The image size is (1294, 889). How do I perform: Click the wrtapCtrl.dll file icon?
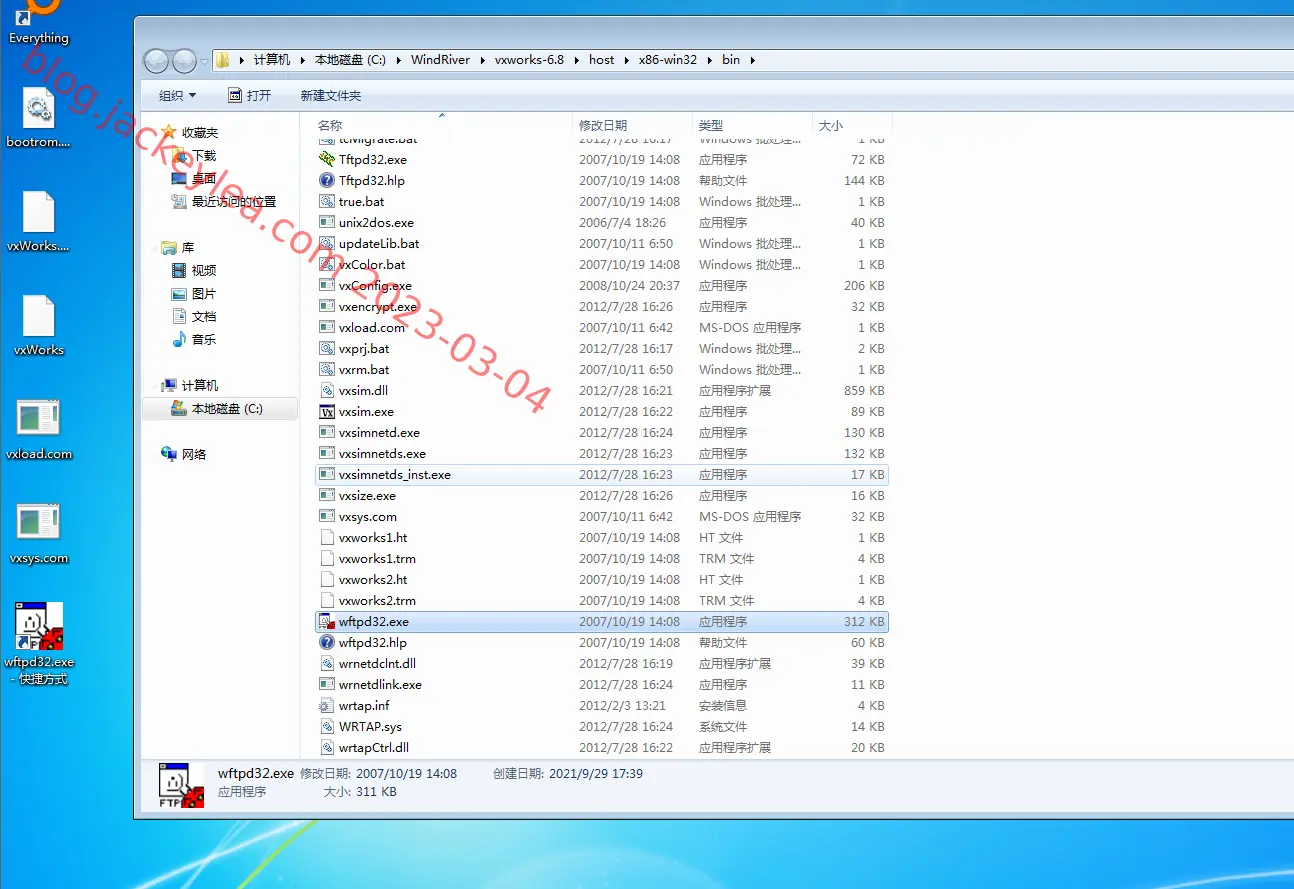coord(326,748)
